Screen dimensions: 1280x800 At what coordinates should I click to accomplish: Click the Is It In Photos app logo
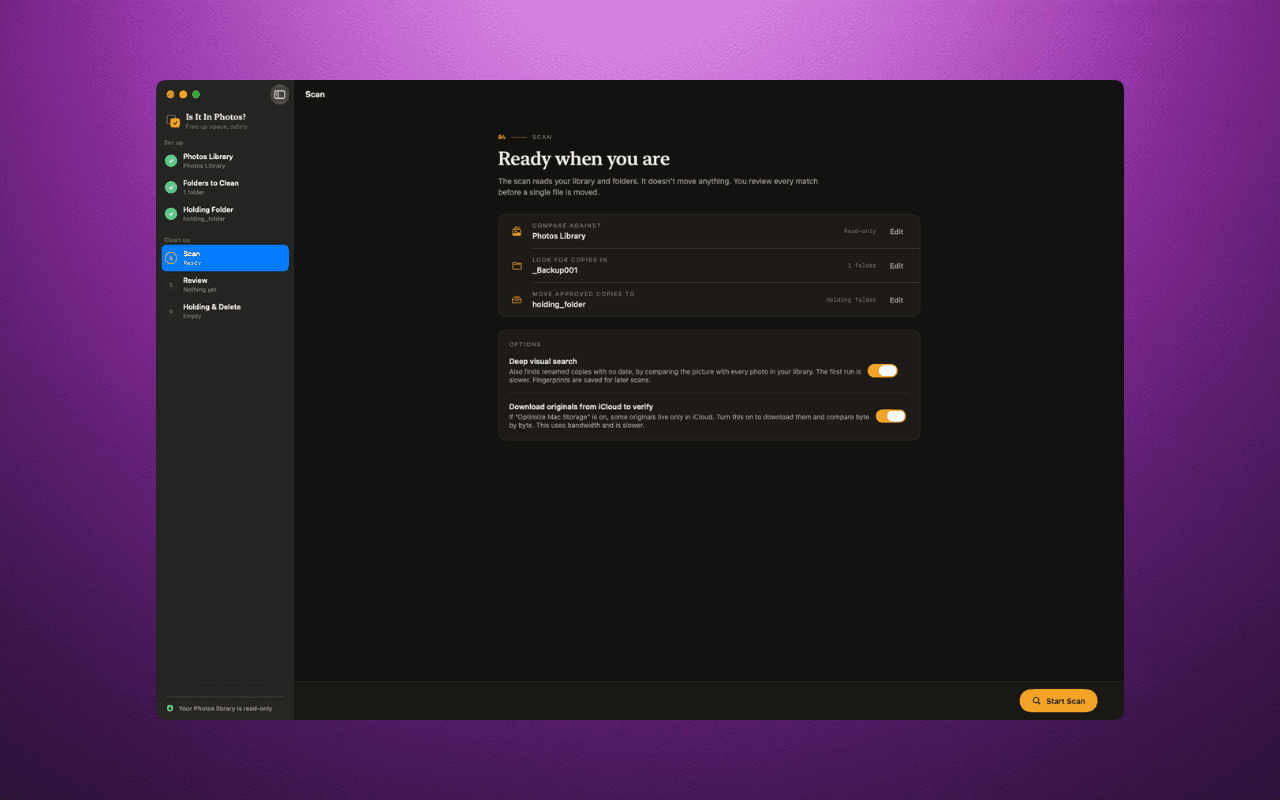click(x=173, y=121)
